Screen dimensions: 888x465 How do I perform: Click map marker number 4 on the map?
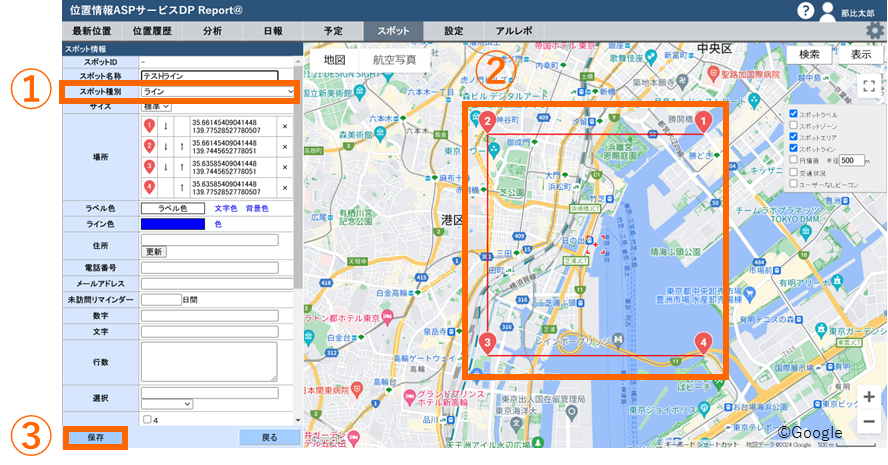click(703, 343)
